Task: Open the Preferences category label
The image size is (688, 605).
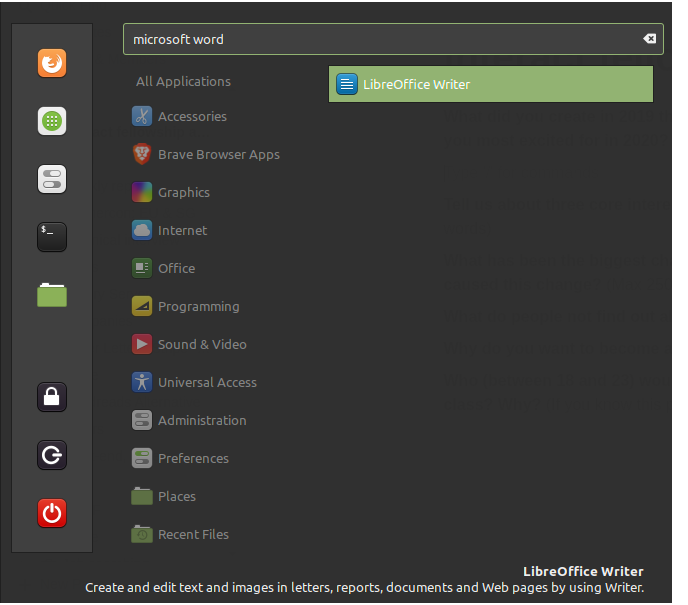Action: (x=193, y=458)
